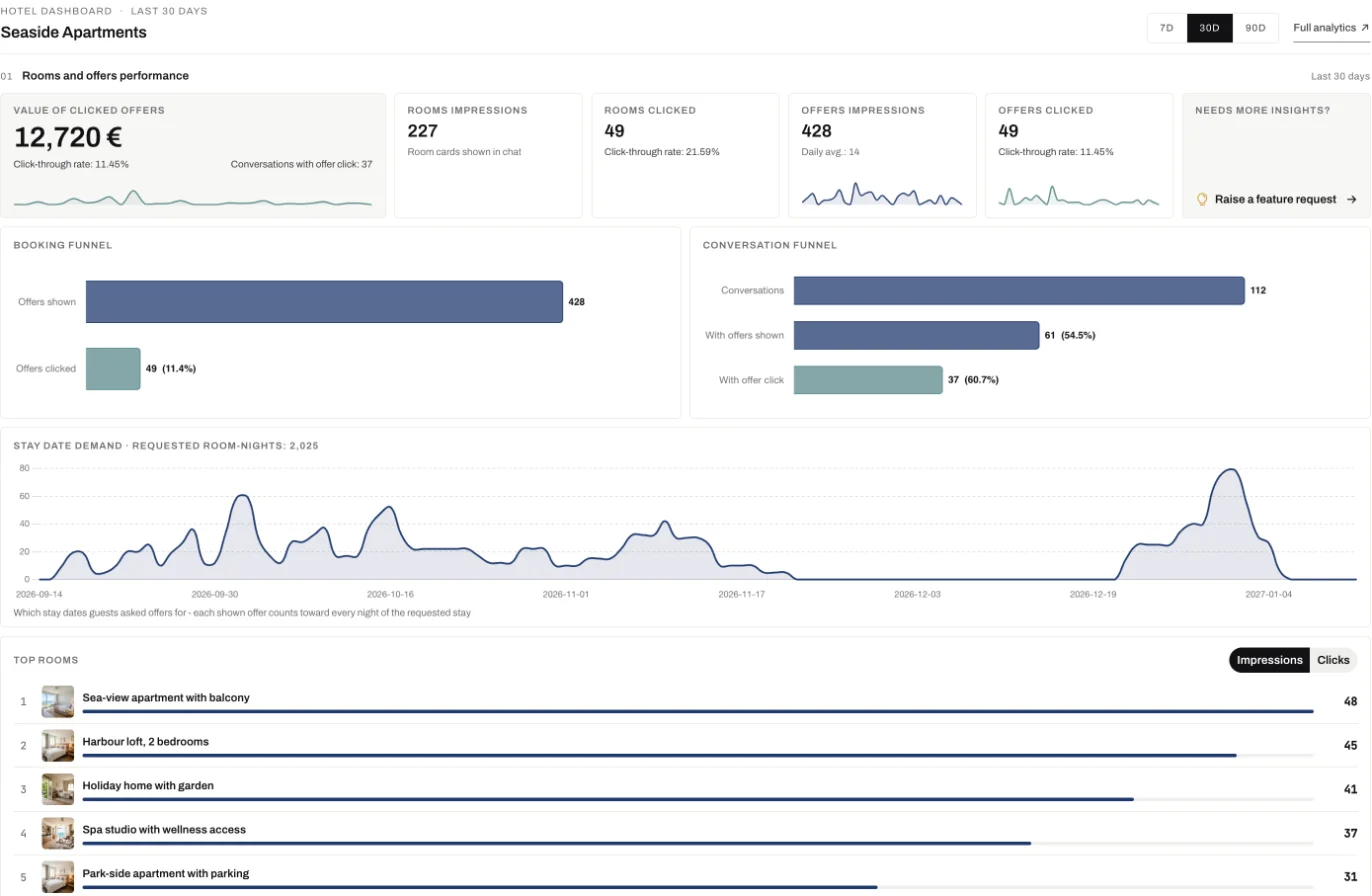Click the Conversations bar in Conversation Funnel
Image resolution: width=1372 pixels, height=896 pixels.
pos(1019,290)
